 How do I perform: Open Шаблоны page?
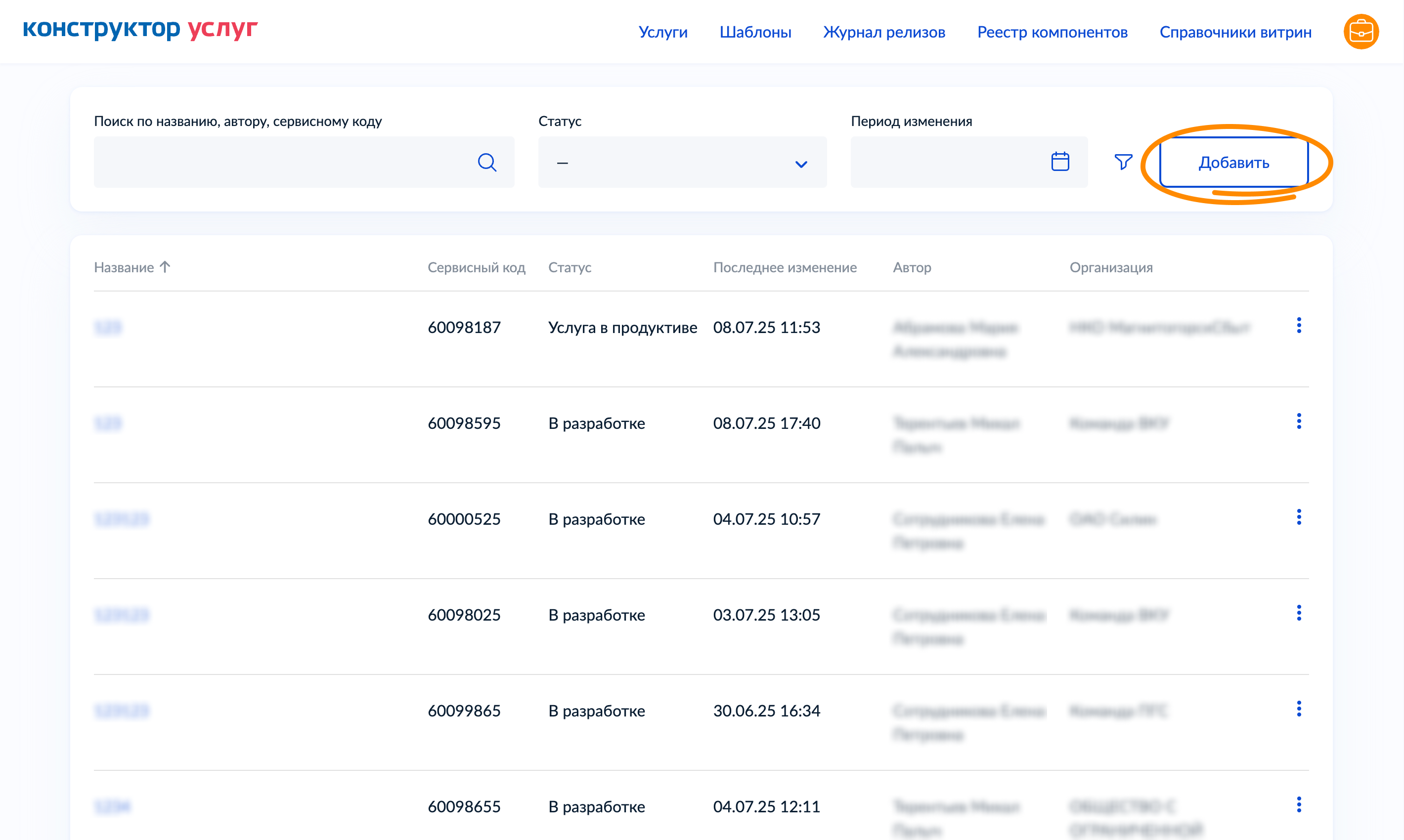(x=755, y=32)
